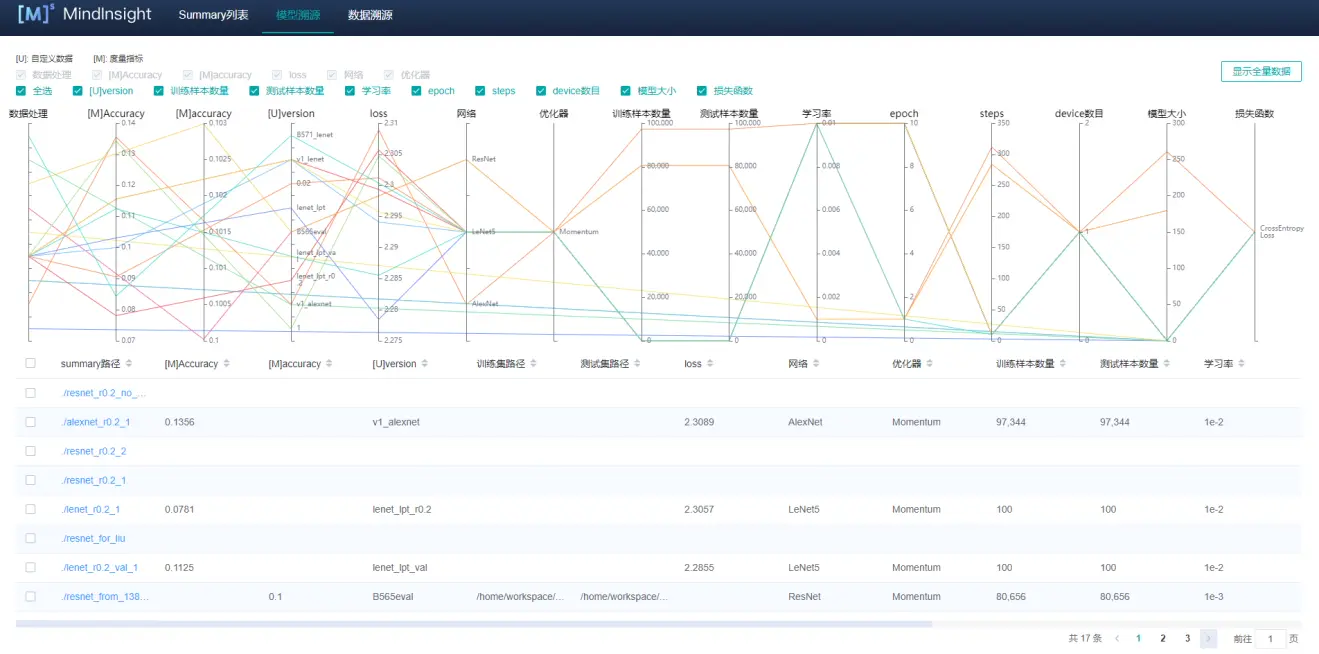Uncheck the 模型大小 checkbox
The height and width of the screenshot is (654, 1319).
click(626, 91)
